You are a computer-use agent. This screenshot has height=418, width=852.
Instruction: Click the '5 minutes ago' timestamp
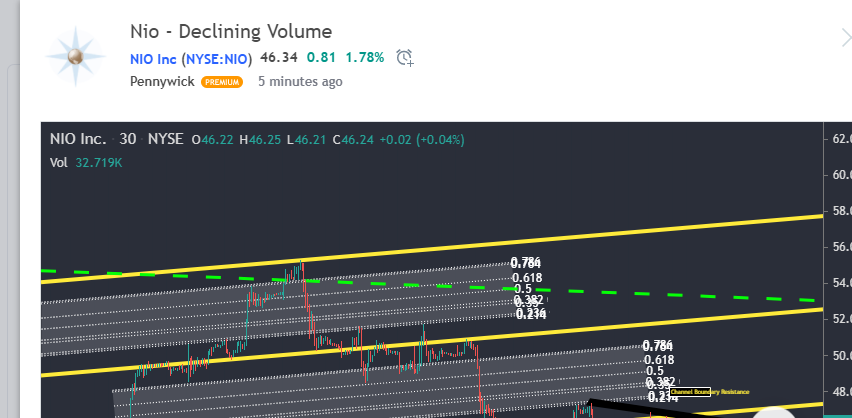[x=300, y=82]
